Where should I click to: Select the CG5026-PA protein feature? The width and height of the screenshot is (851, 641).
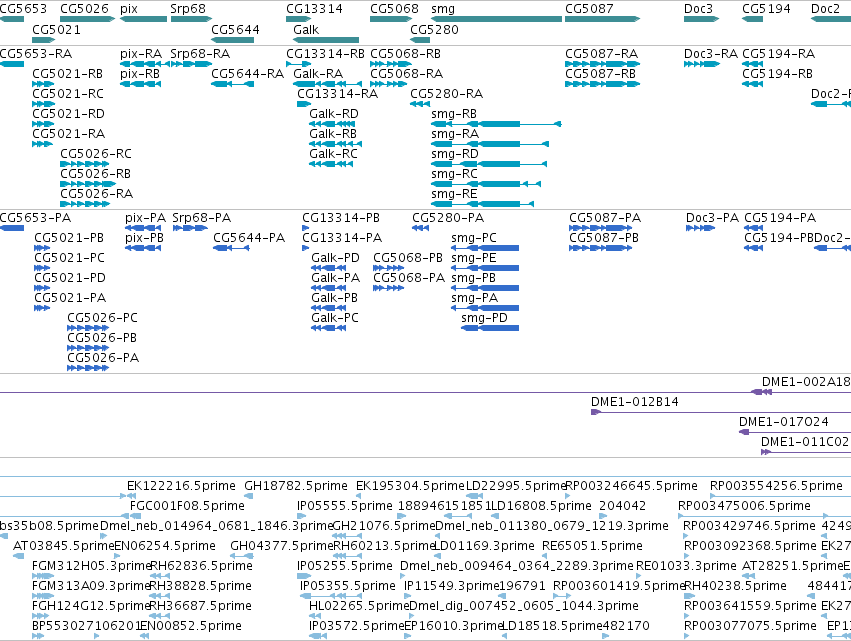[88, 368]
